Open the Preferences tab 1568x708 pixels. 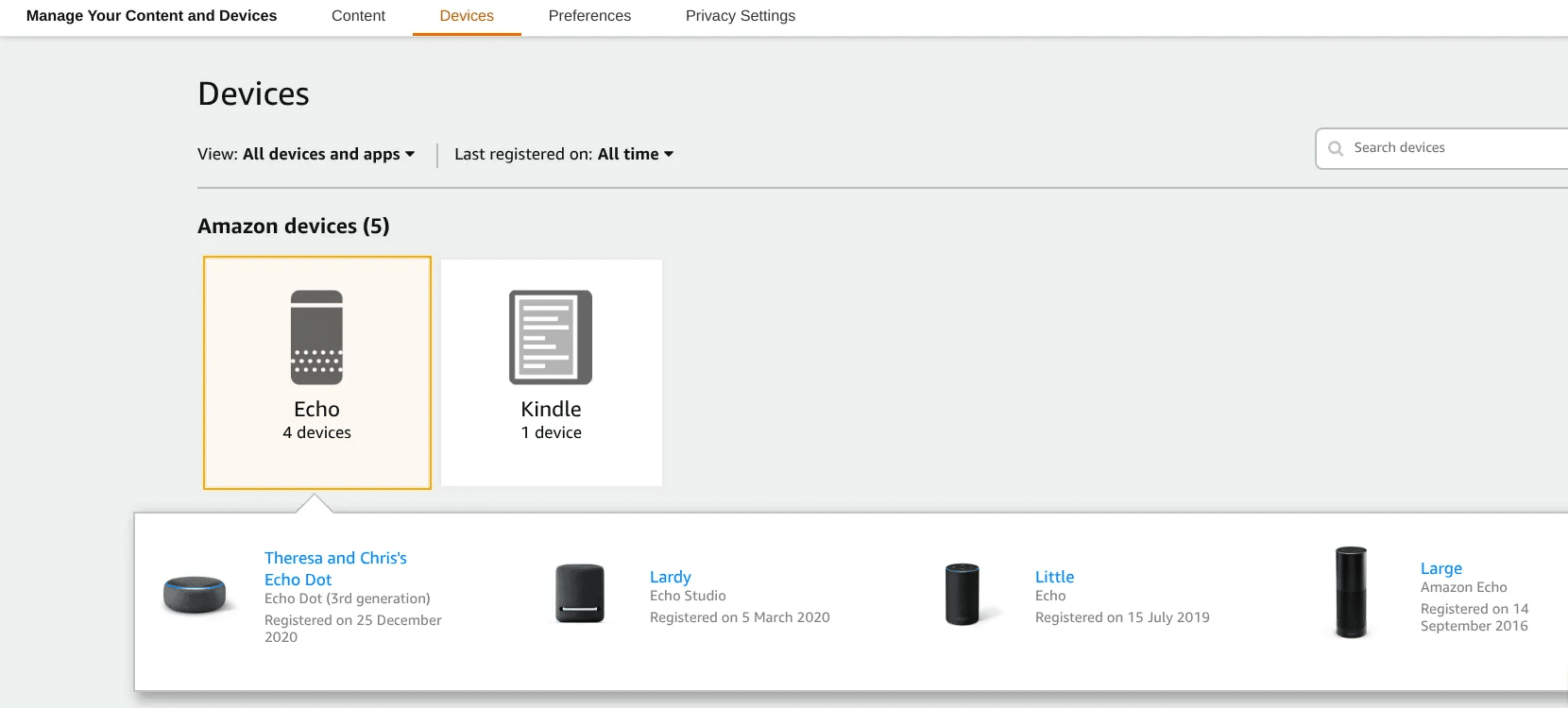589,16
